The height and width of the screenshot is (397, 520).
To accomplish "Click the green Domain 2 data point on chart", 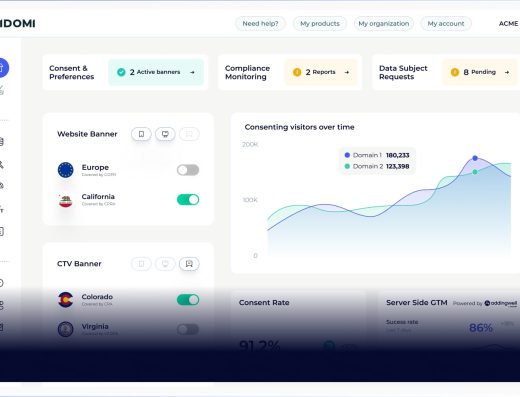I will click(475, 172).
